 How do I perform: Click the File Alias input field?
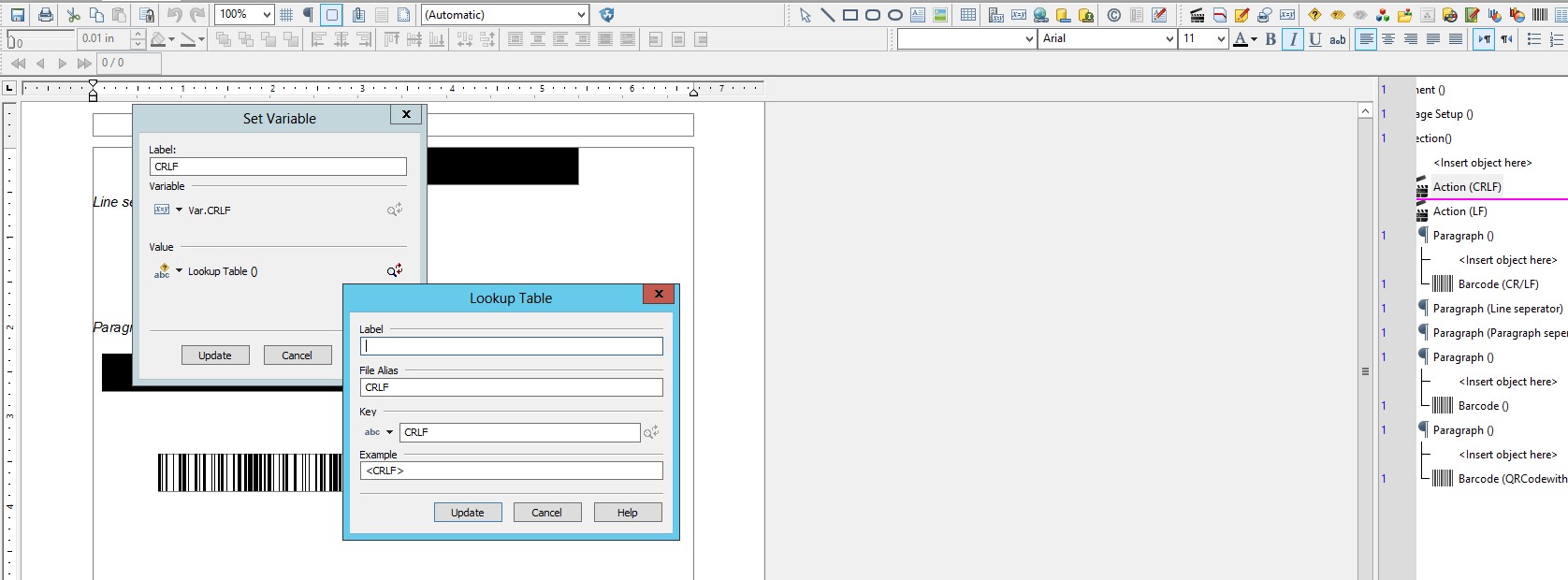[x=511, y=387]
